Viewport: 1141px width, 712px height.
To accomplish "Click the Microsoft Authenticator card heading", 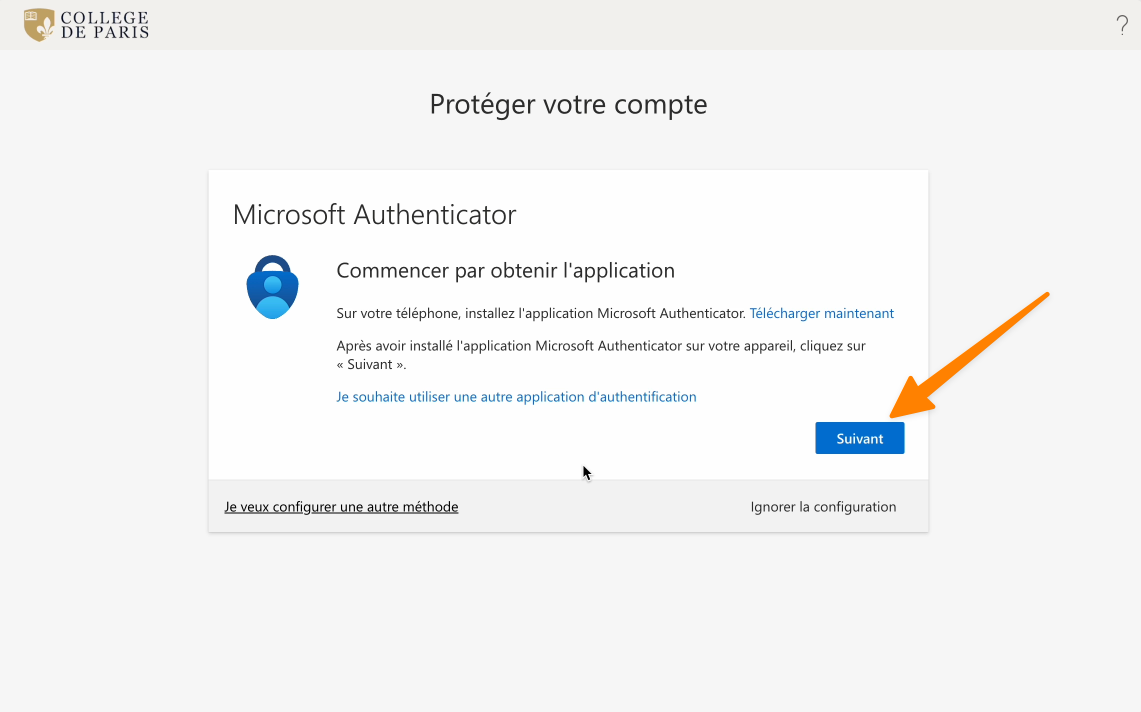I will point(374,214).
